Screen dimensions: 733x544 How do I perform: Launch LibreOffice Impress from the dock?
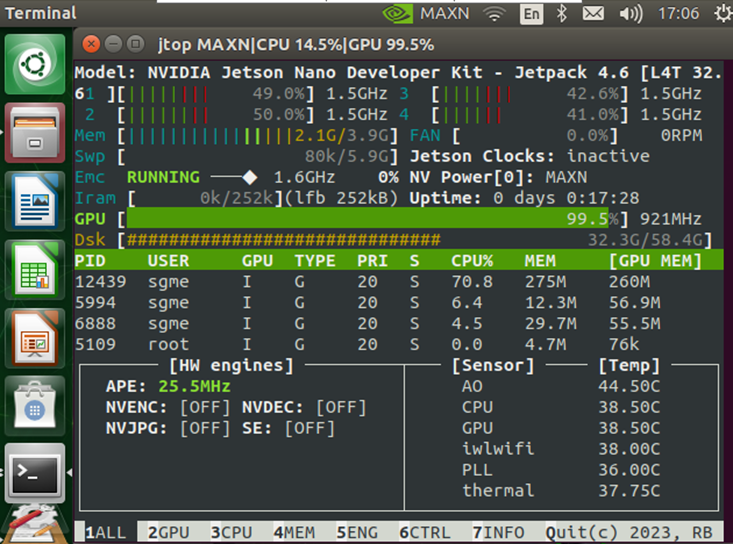tap(35, 338)
